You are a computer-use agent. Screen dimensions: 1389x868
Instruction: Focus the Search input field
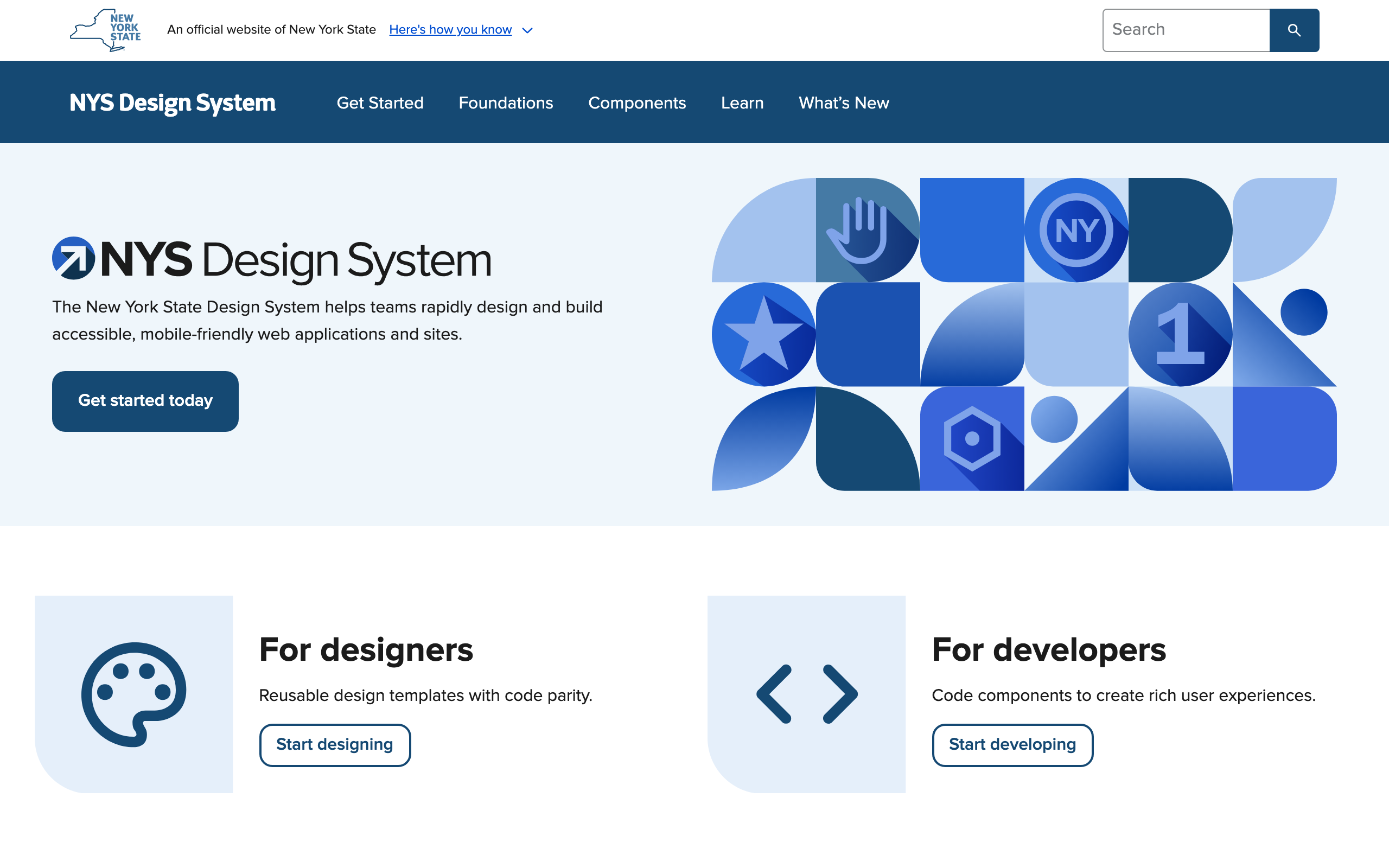[x=1186, y=30]
